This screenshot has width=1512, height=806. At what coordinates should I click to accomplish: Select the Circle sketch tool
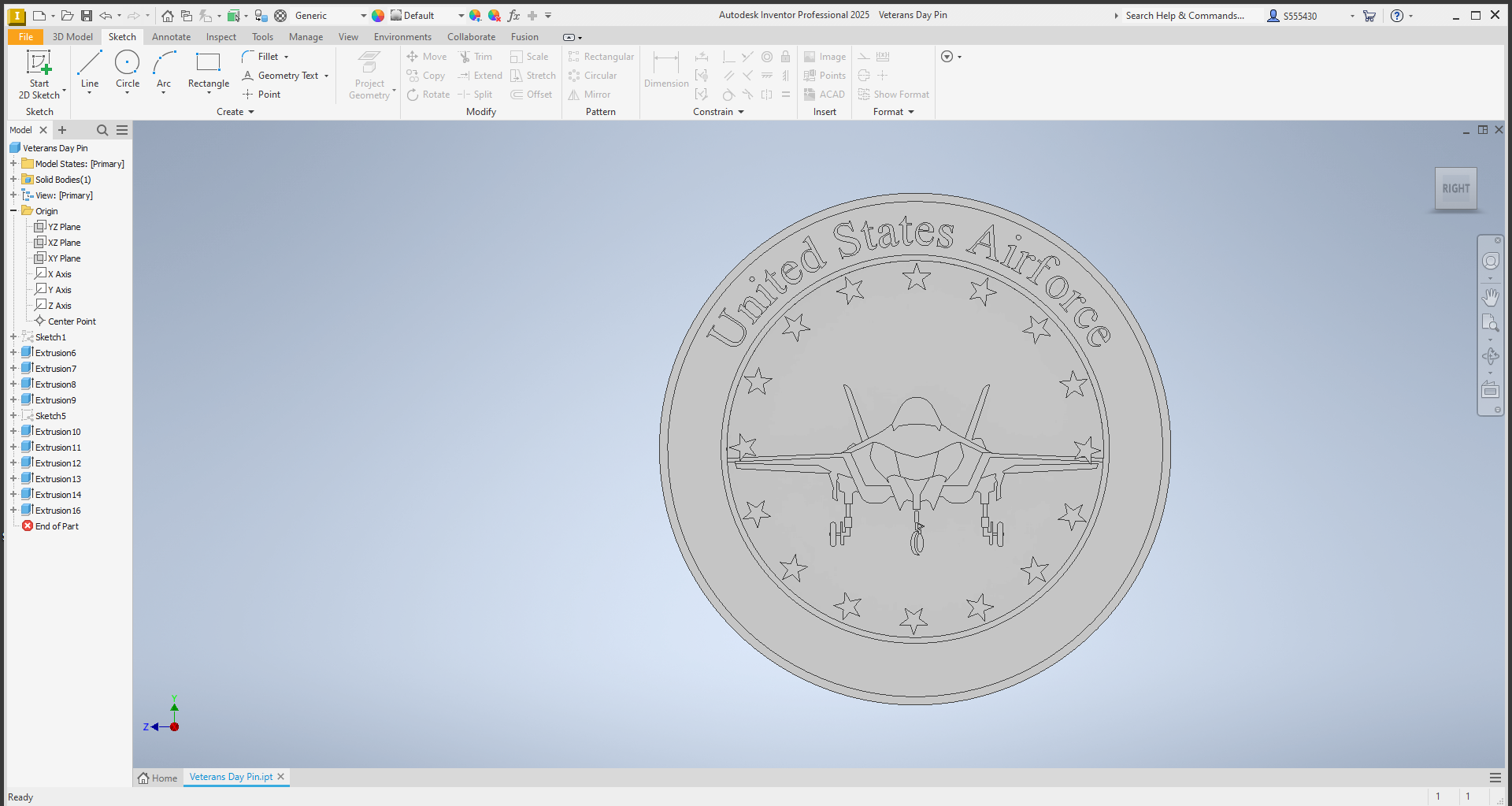(x=127, y=71)
